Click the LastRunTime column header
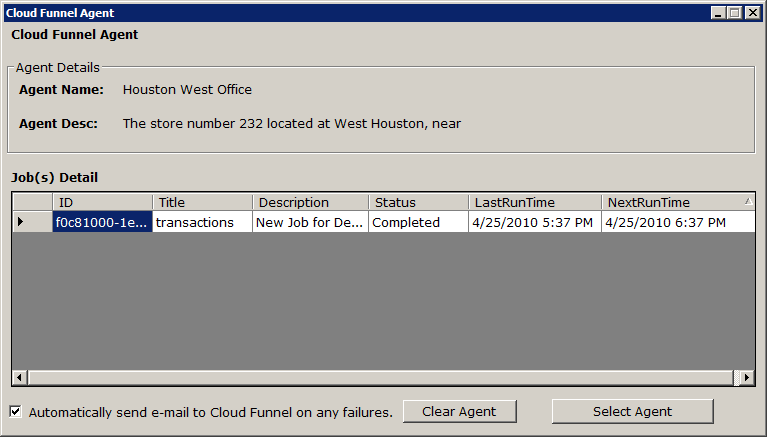The image size is (767, 437). click(535, 202)
